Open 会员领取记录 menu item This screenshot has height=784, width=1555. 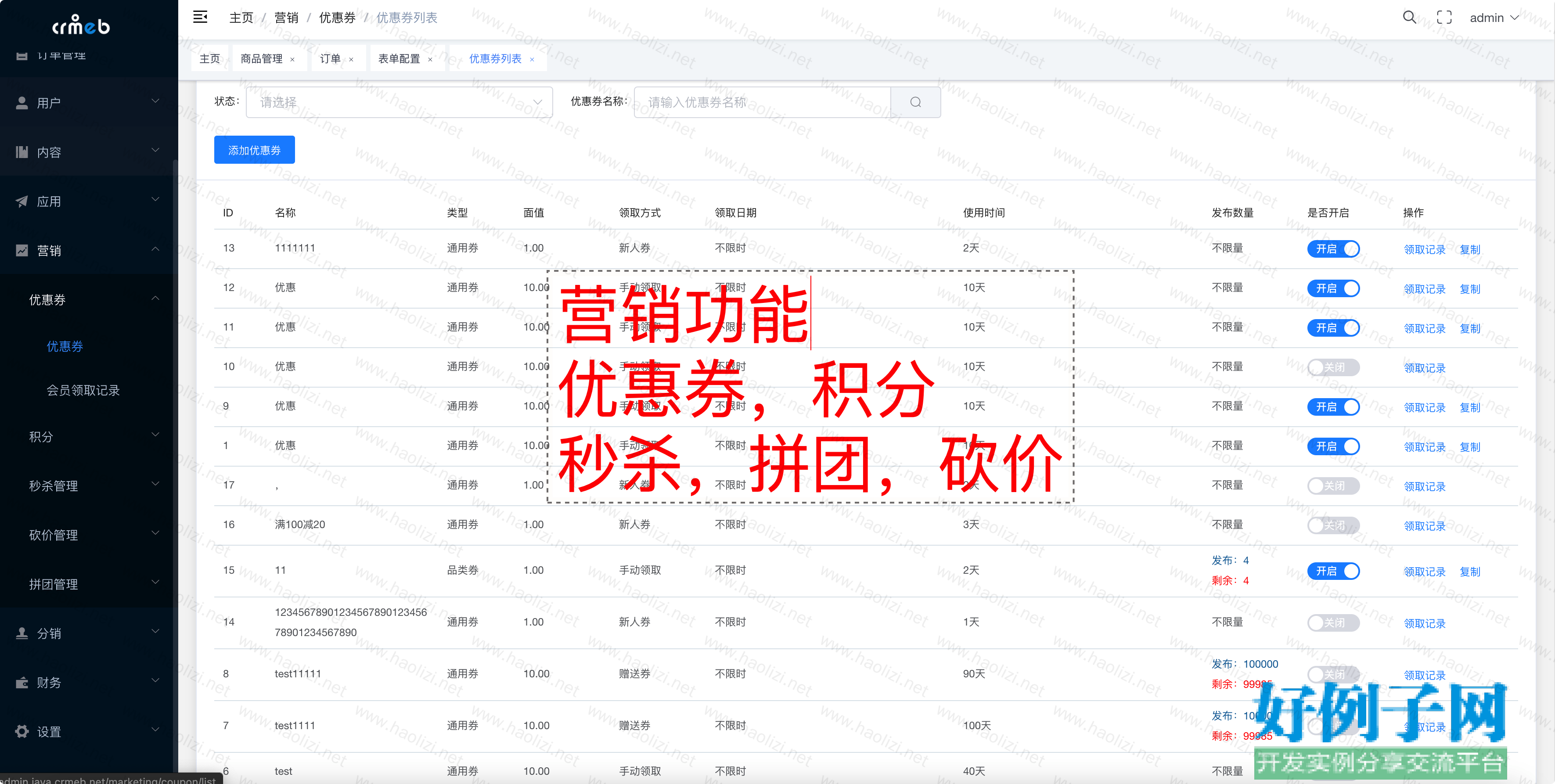pos(83,391)
